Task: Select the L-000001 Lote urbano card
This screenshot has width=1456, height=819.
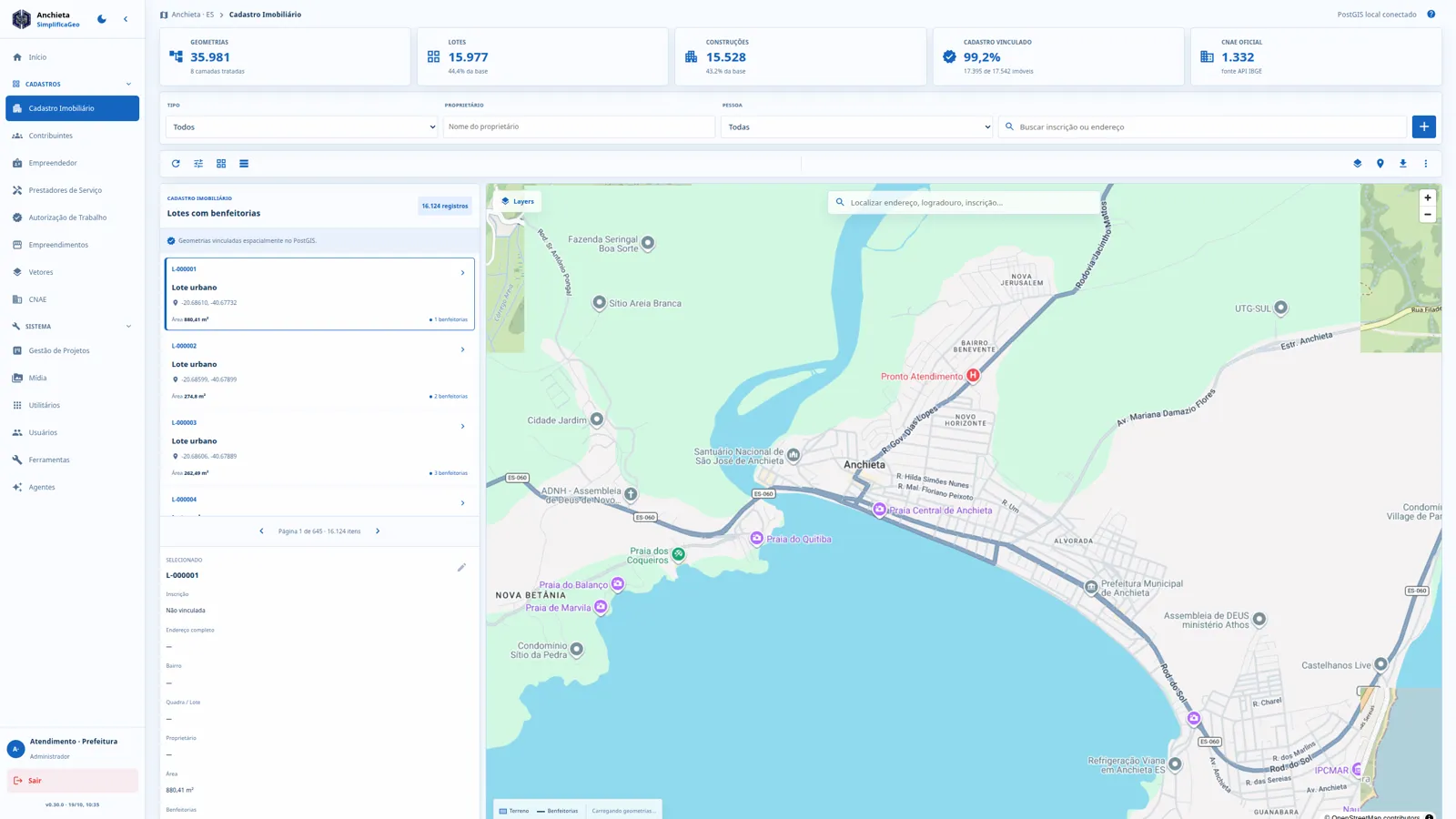Action: click(319, 294)
